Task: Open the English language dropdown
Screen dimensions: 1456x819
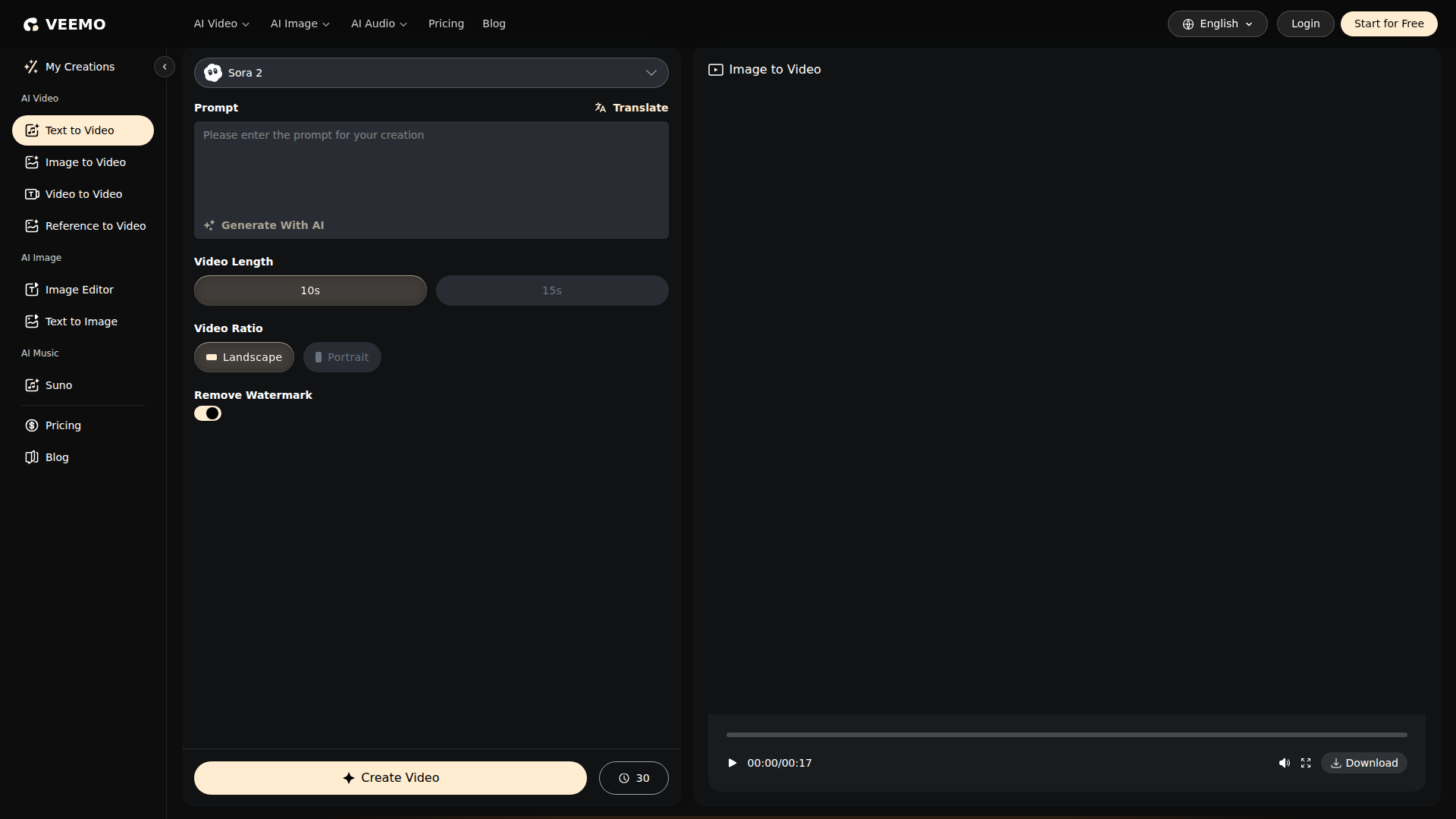Action: [1217, 24]
